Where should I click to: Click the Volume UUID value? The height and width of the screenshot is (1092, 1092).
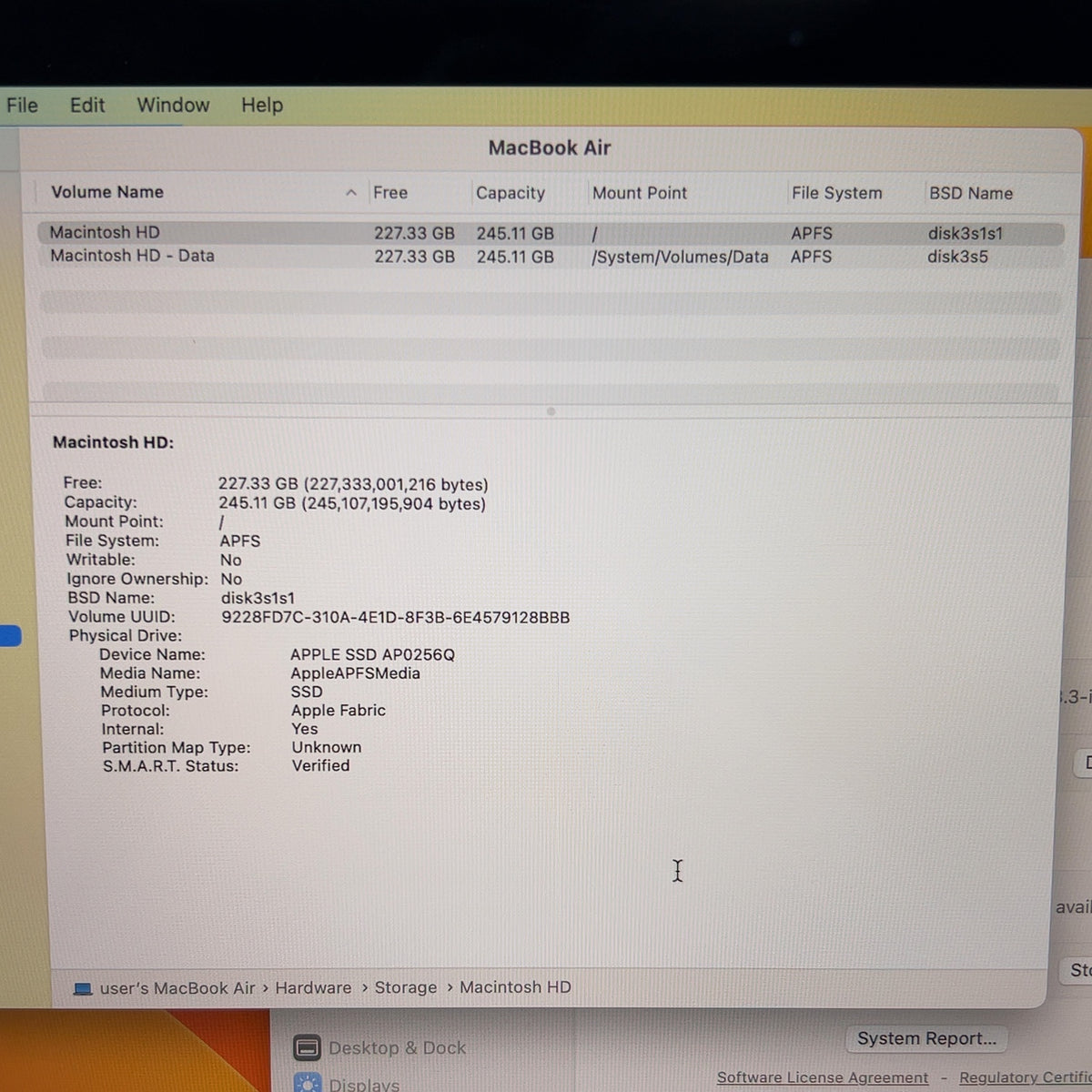tap(396, 617)
